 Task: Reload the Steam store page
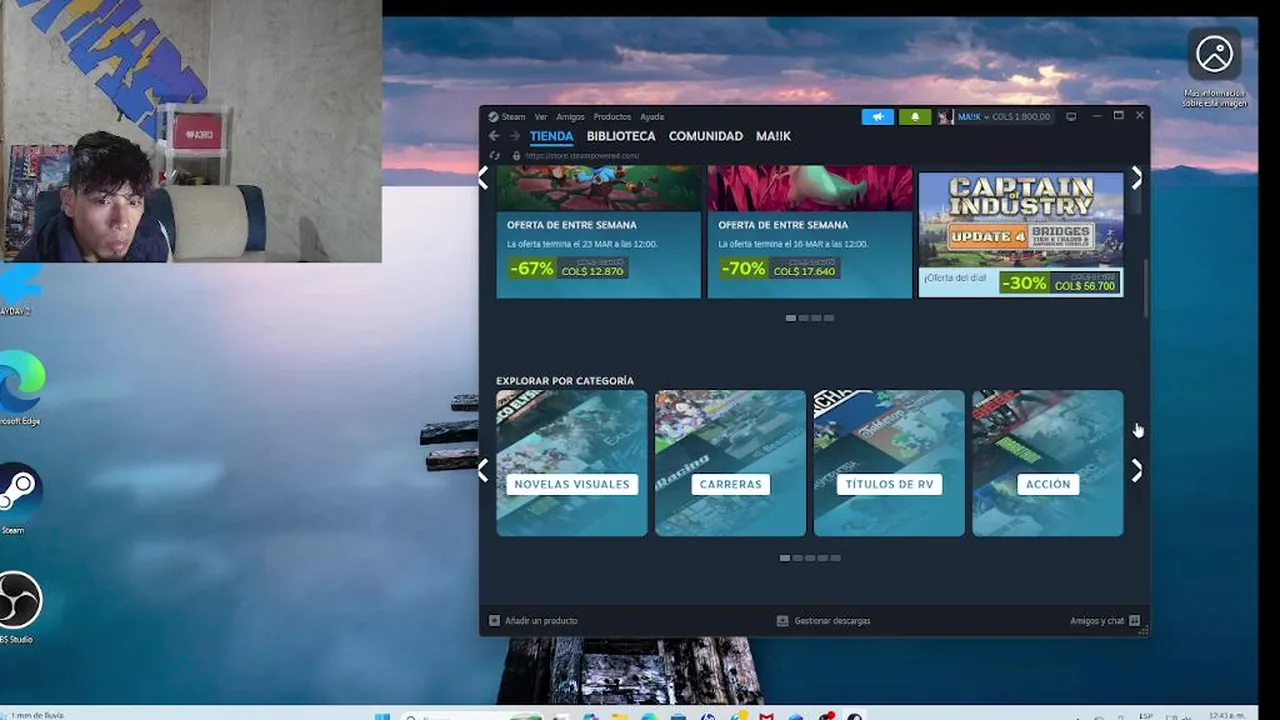click(x=494, y=156)
